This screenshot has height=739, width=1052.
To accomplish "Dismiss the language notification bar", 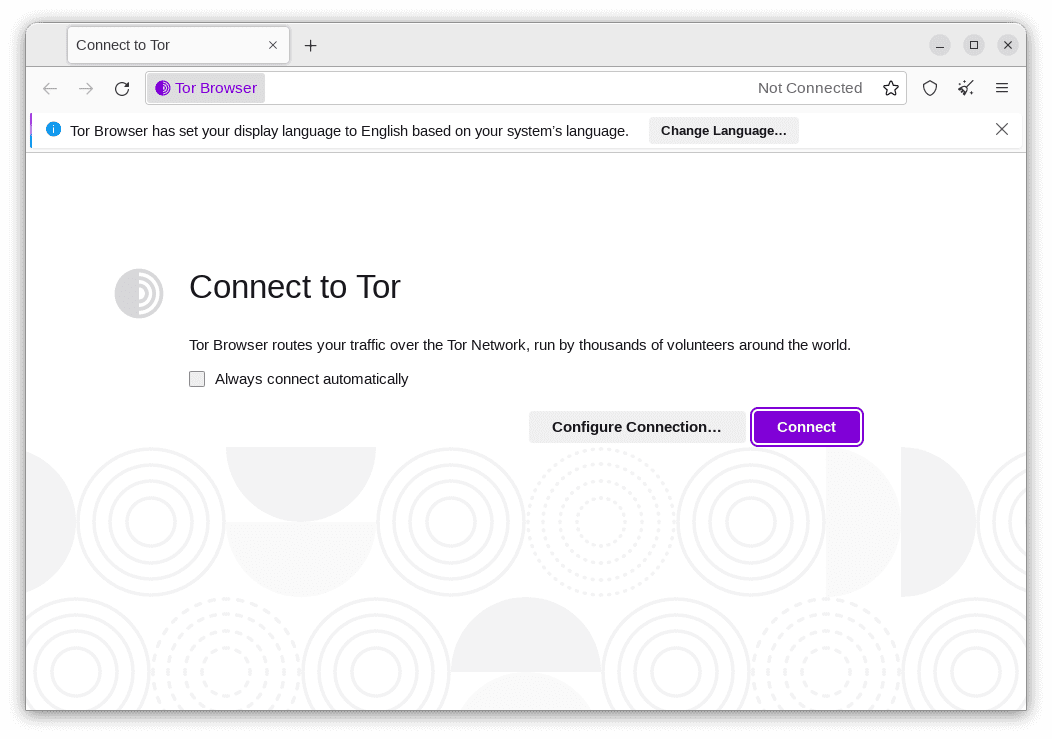I will click(x=1002, y=129).
